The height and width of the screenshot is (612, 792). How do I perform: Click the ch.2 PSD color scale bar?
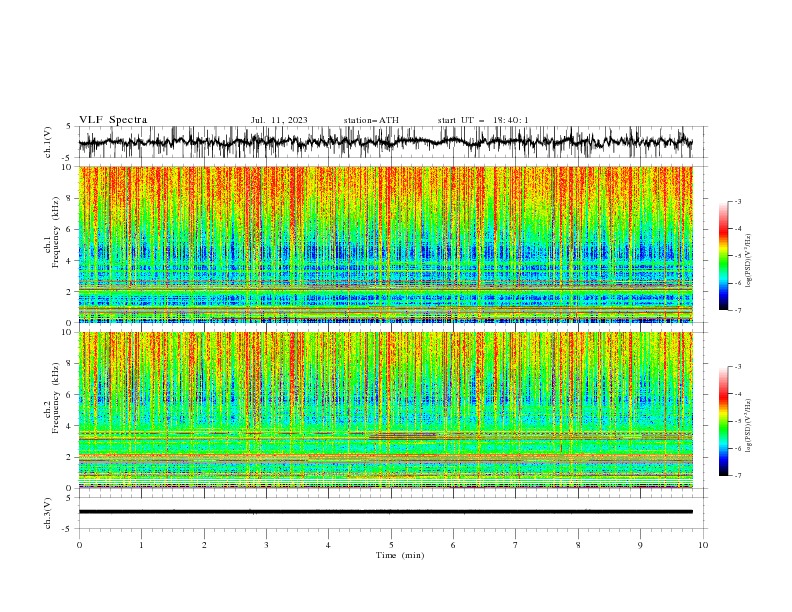[x=723, y=421]
